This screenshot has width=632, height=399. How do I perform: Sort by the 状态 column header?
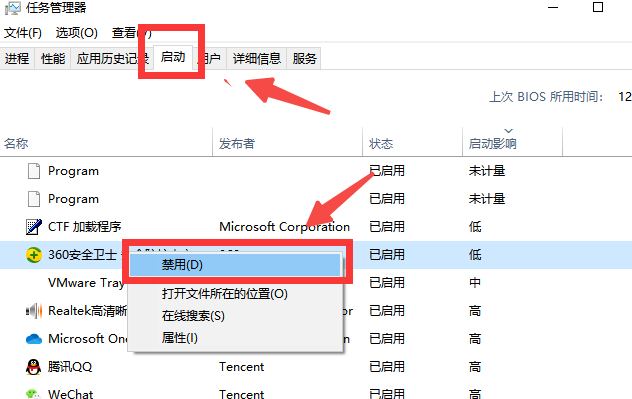pos(381,143)
